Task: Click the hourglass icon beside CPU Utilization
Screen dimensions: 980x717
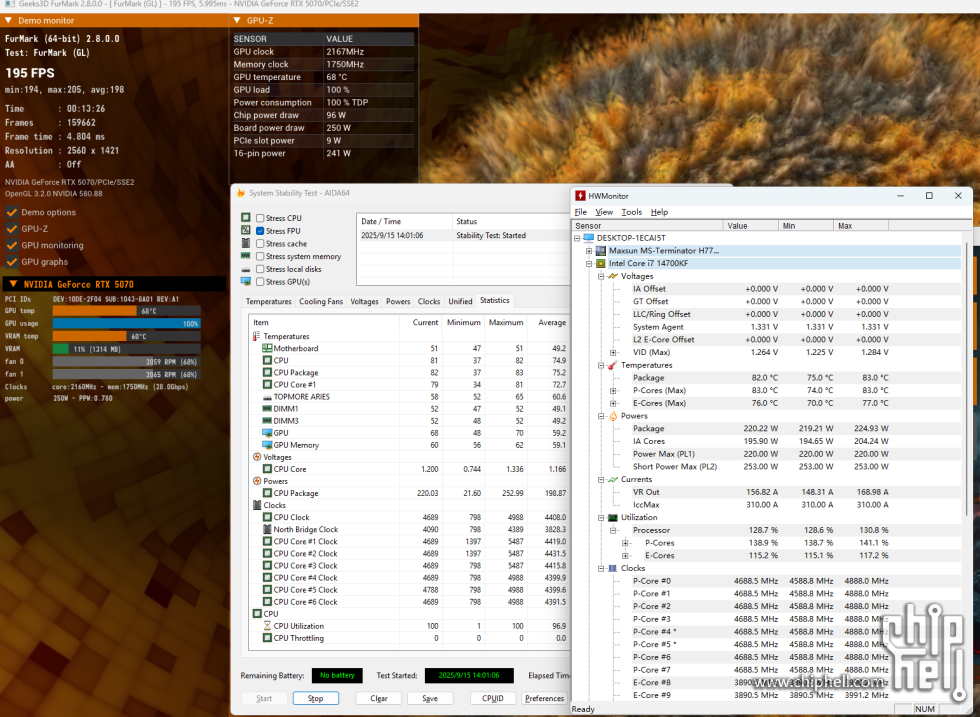Action: 267,626
